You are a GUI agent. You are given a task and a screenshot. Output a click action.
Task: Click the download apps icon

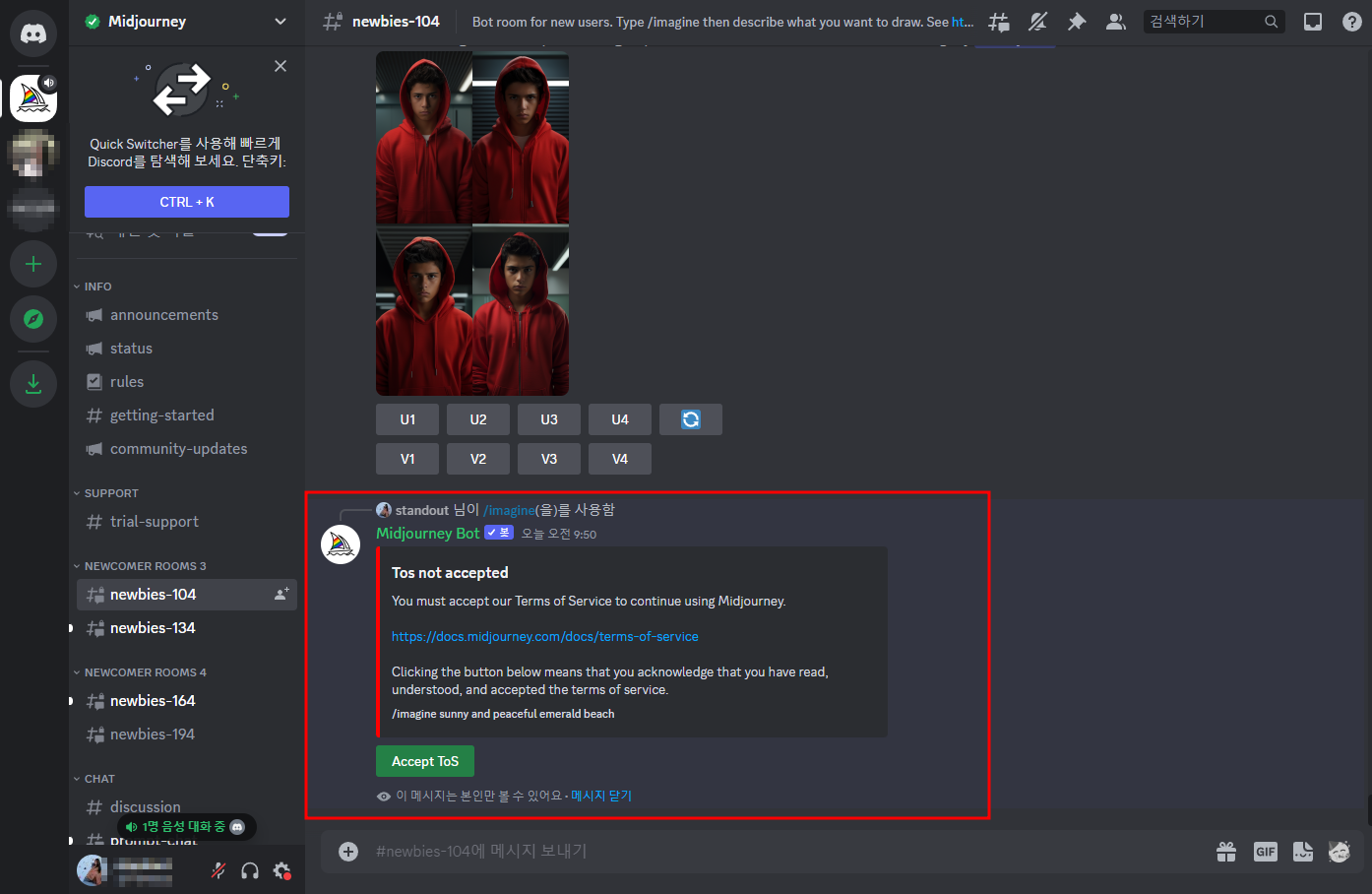point(33,383)
